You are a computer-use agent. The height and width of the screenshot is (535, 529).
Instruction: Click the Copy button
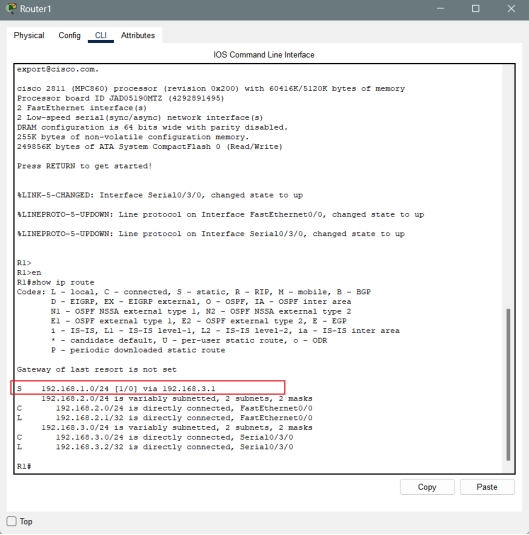427,487
